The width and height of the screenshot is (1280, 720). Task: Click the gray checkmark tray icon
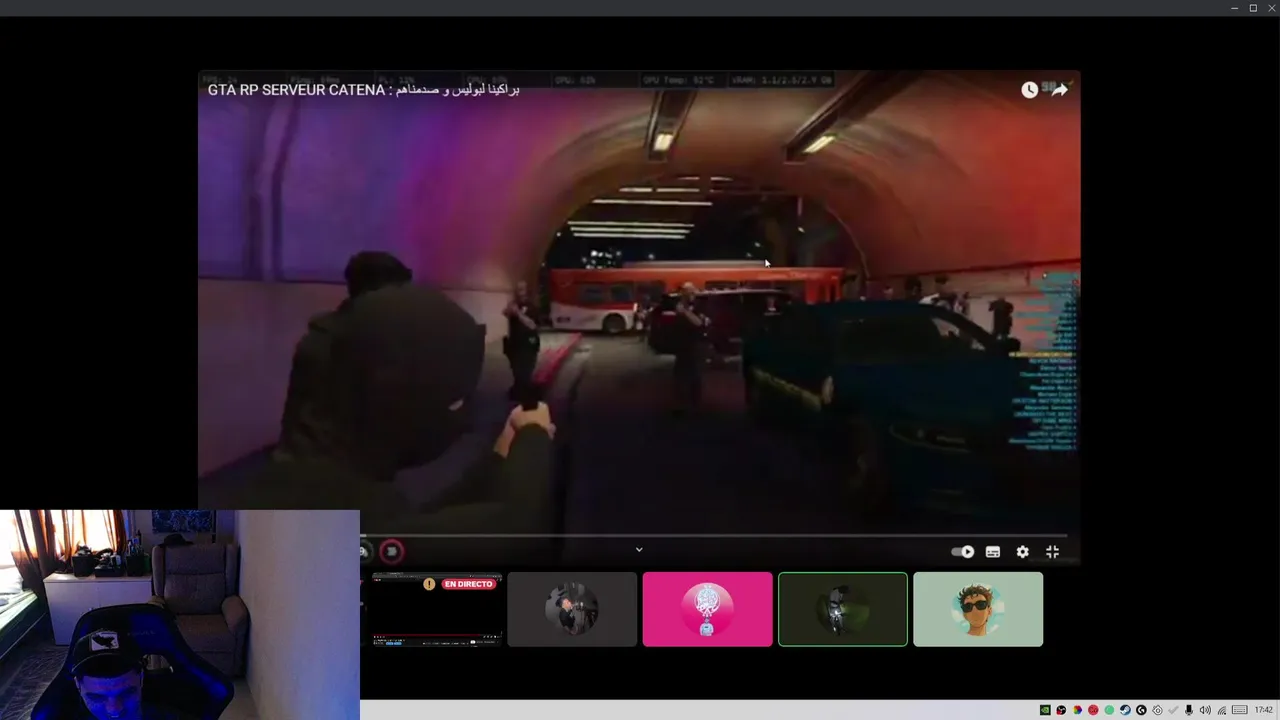coord(1173,710)
